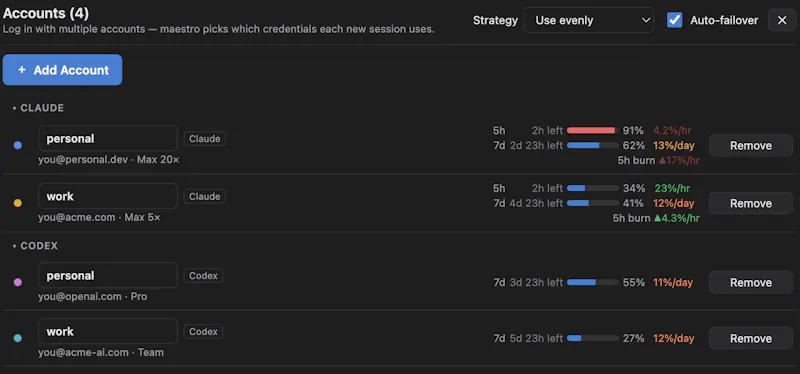Open the Strategy Use evenly dropdown
Viewport: 800px width, 374px height.
(589, 20)
